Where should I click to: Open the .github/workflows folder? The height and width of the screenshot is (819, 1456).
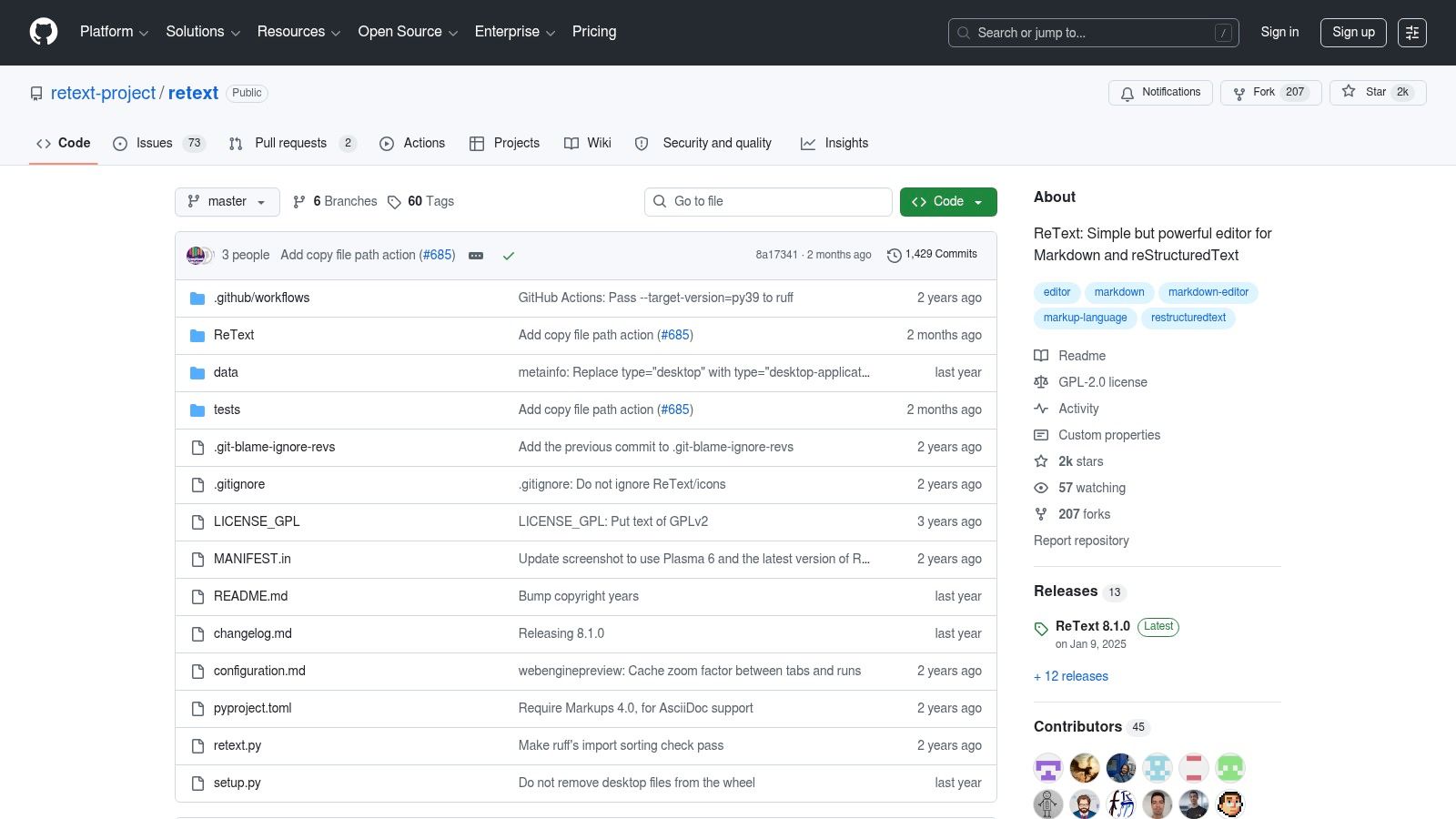click(x=261, y=298)
